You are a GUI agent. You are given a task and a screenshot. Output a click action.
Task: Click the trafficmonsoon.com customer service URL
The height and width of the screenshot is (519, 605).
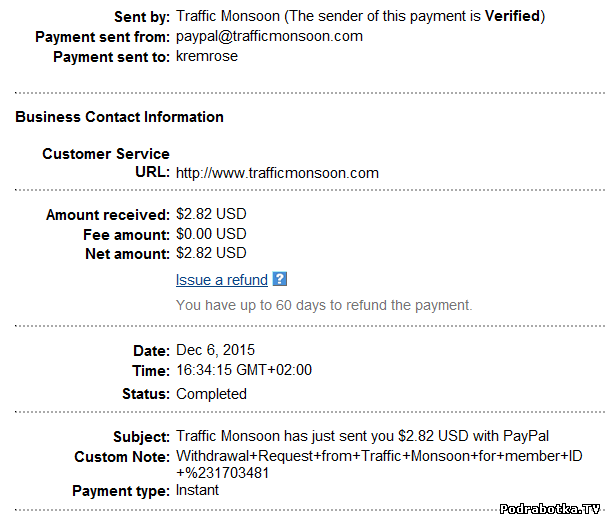[277, 173]
